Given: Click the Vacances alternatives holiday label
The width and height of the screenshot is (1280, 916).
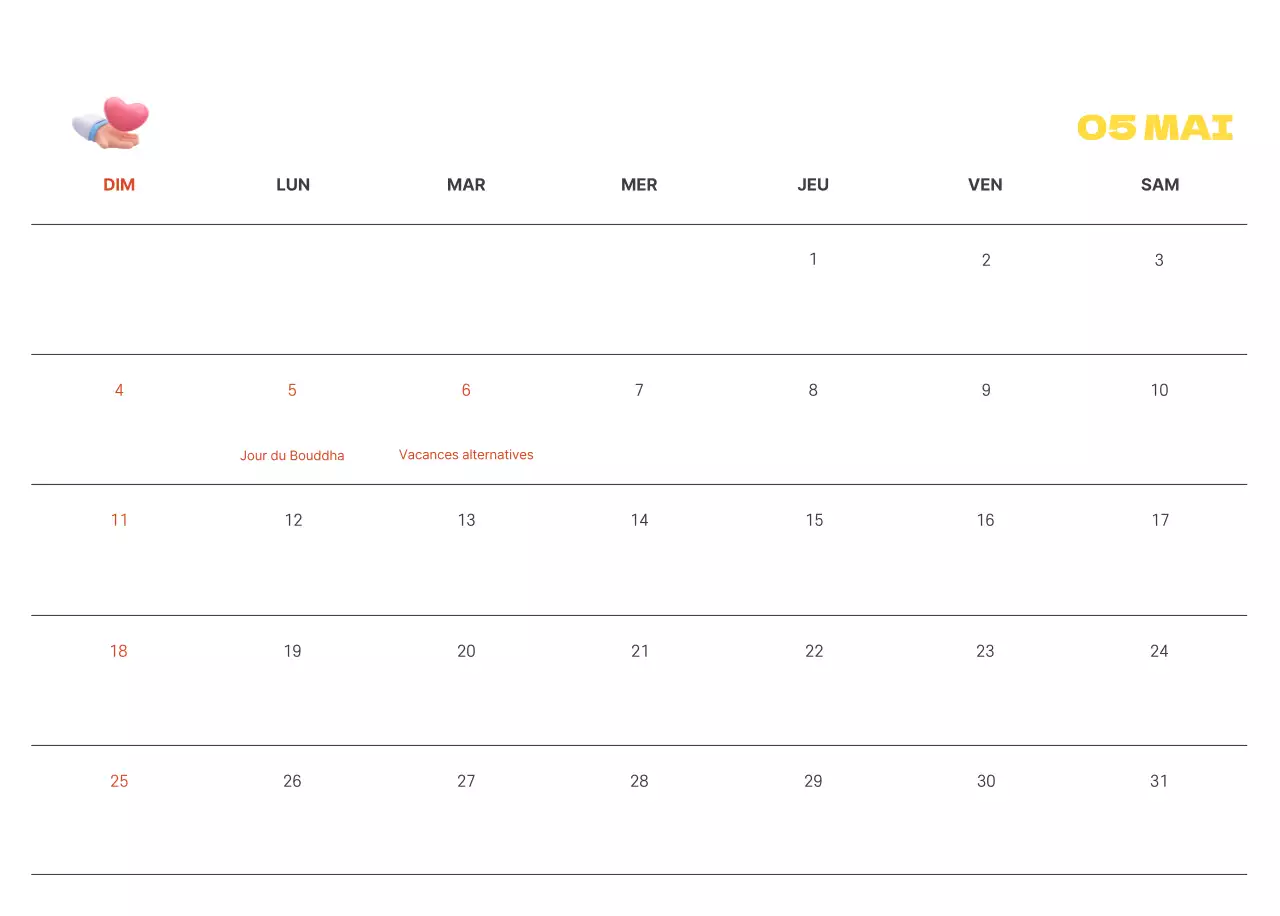Looking at the screenshot, I should point(466,455).
